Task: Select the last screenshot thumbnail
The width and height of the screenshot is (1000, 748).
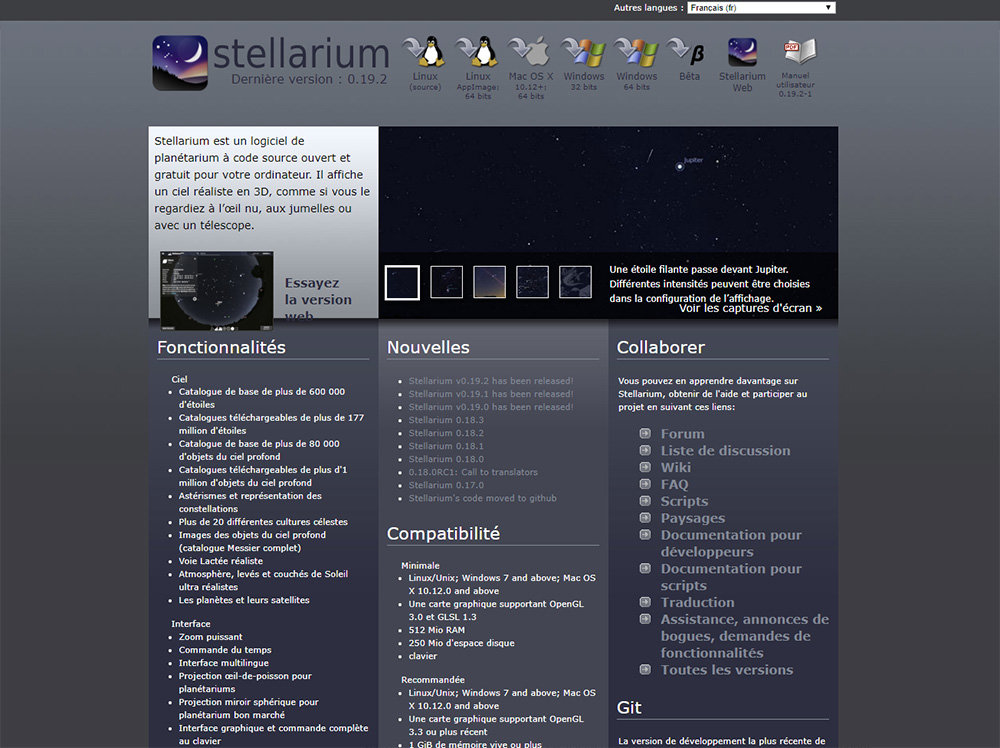Action: pyautogui.click(x=574, y=282)
